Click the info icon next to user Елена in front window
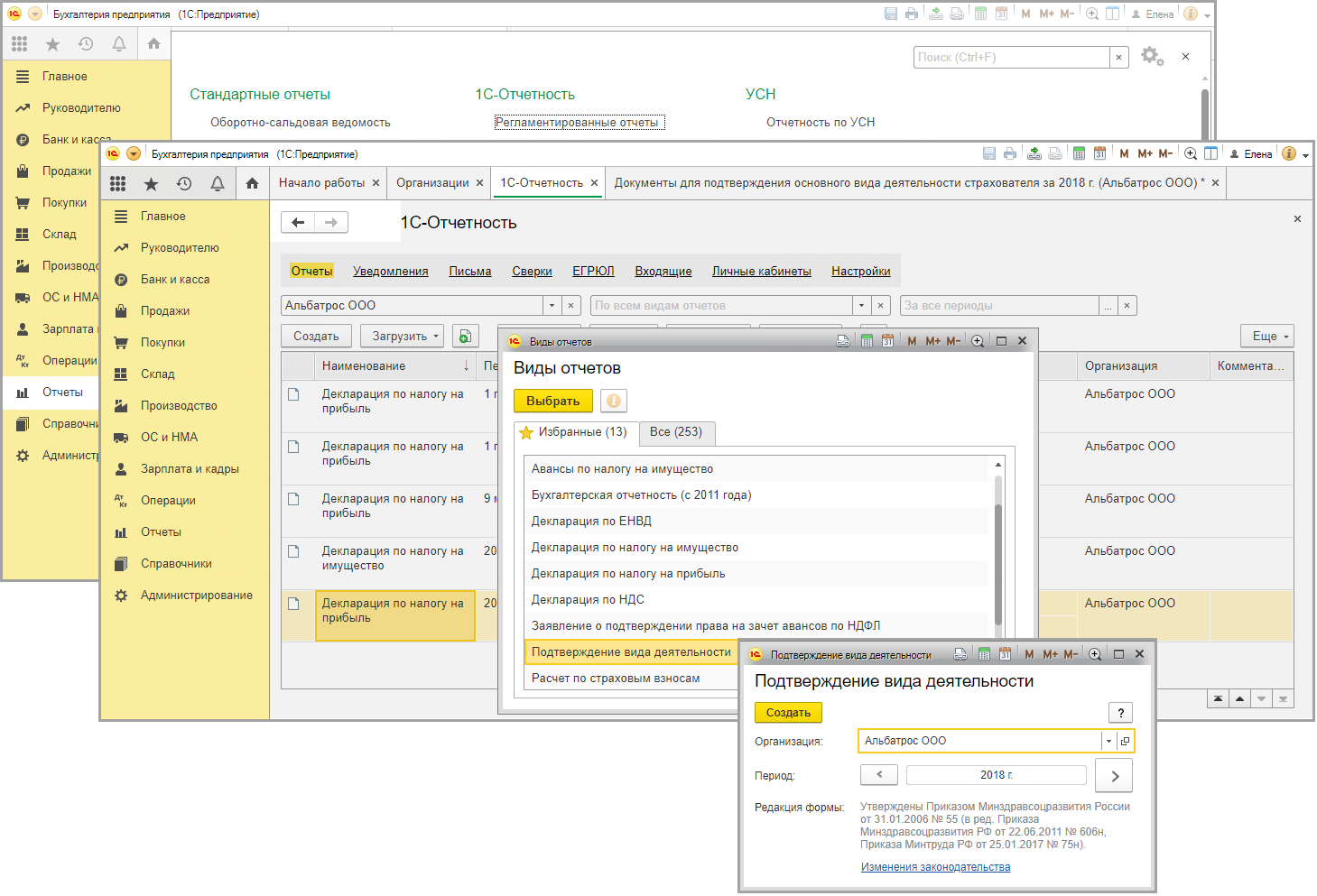 [1289, 153]
